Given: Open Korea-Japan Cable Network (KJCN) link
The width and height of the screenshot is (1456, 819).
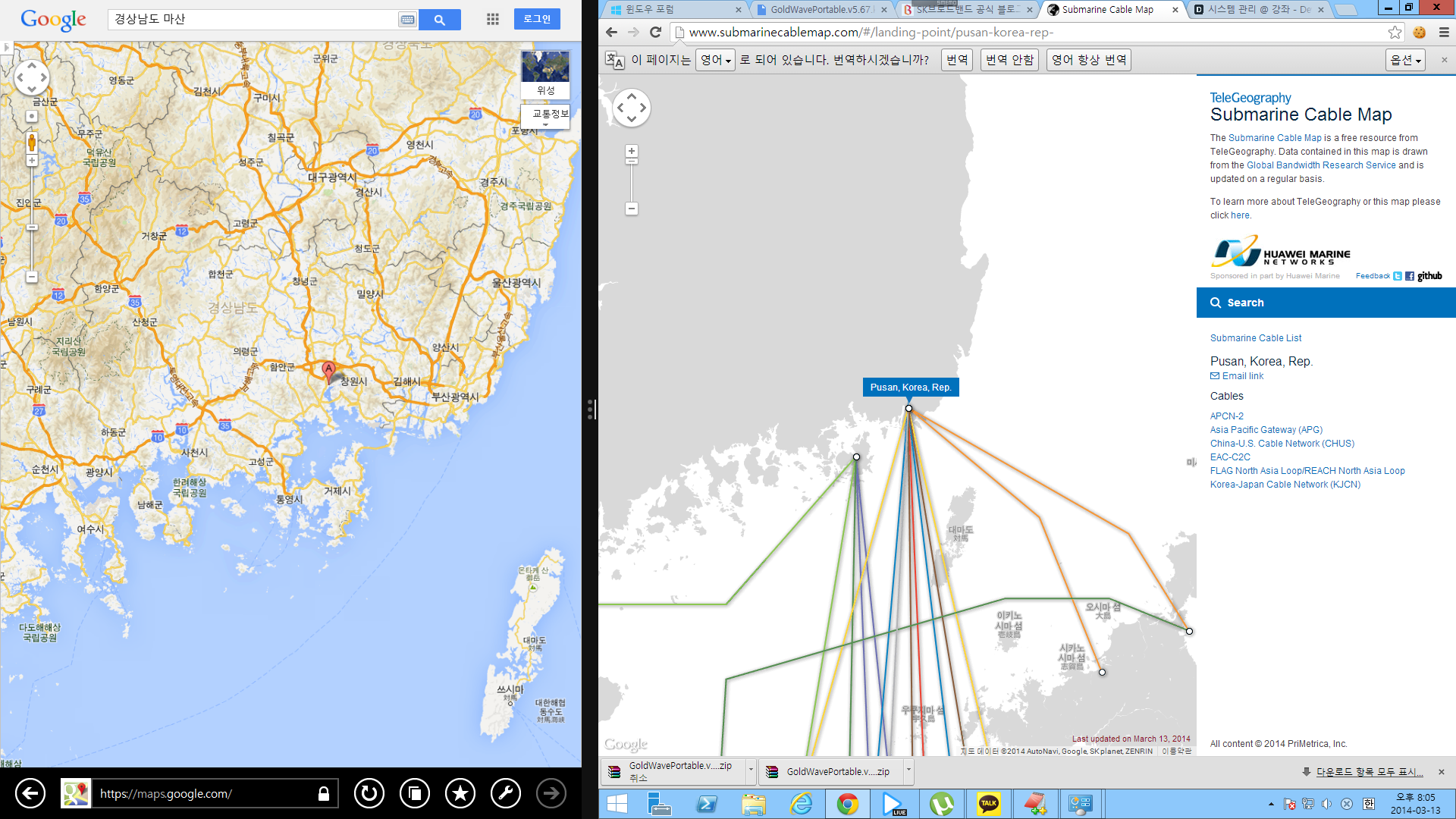Looking at the screenshot, I should coord(1285,485).
